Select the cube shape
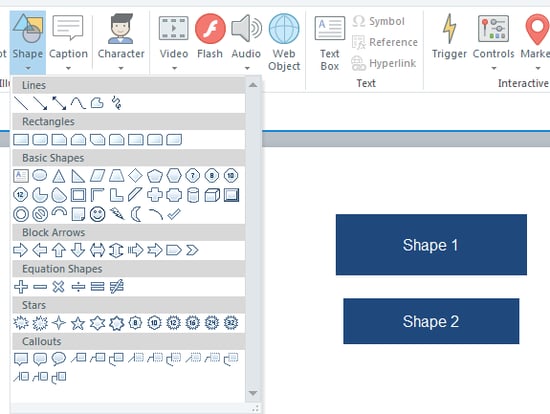Viewport: 550px width, 414px height. point(212,195)
